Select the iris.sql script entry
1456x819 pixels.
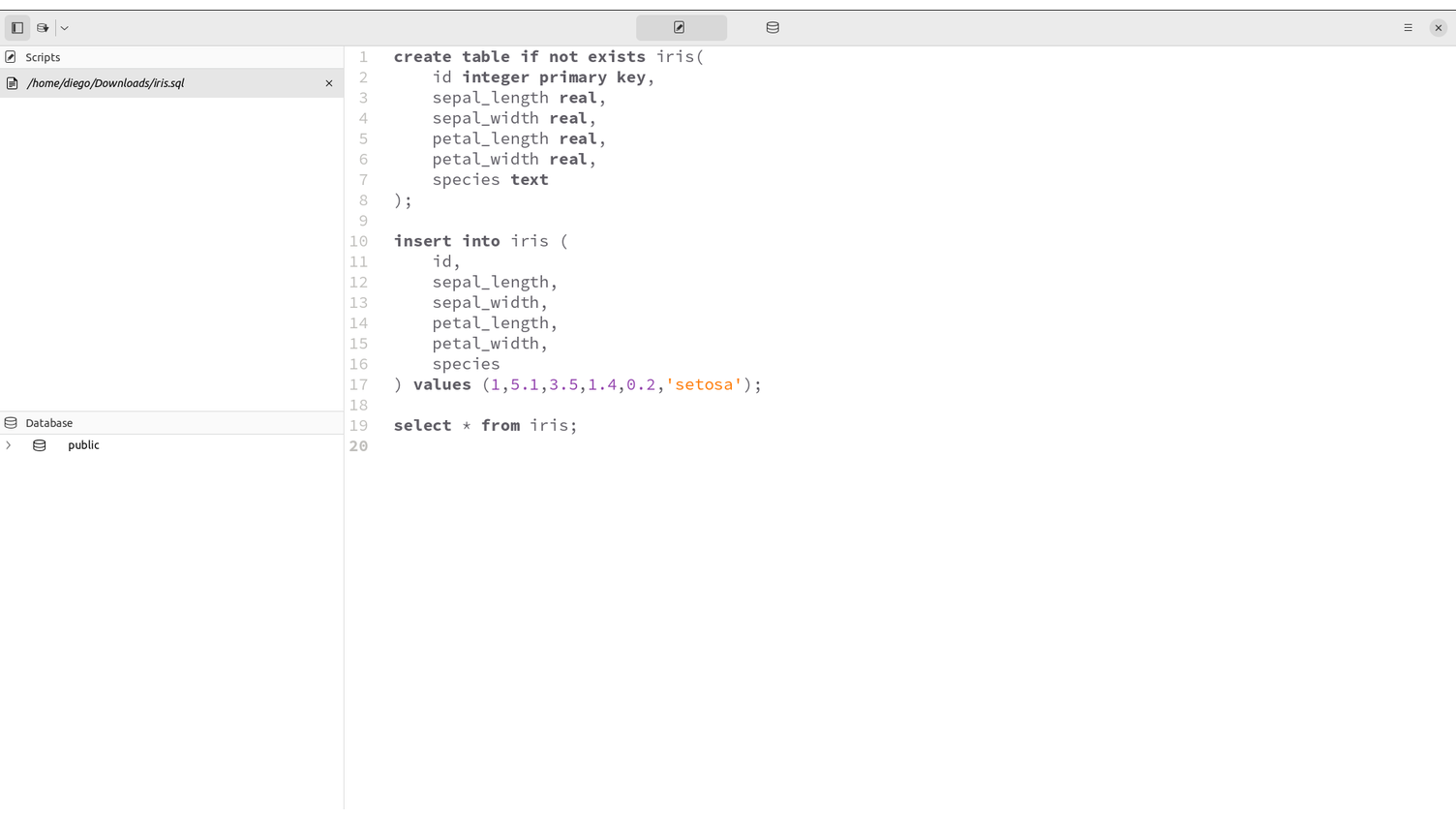(x=106, y=83)
